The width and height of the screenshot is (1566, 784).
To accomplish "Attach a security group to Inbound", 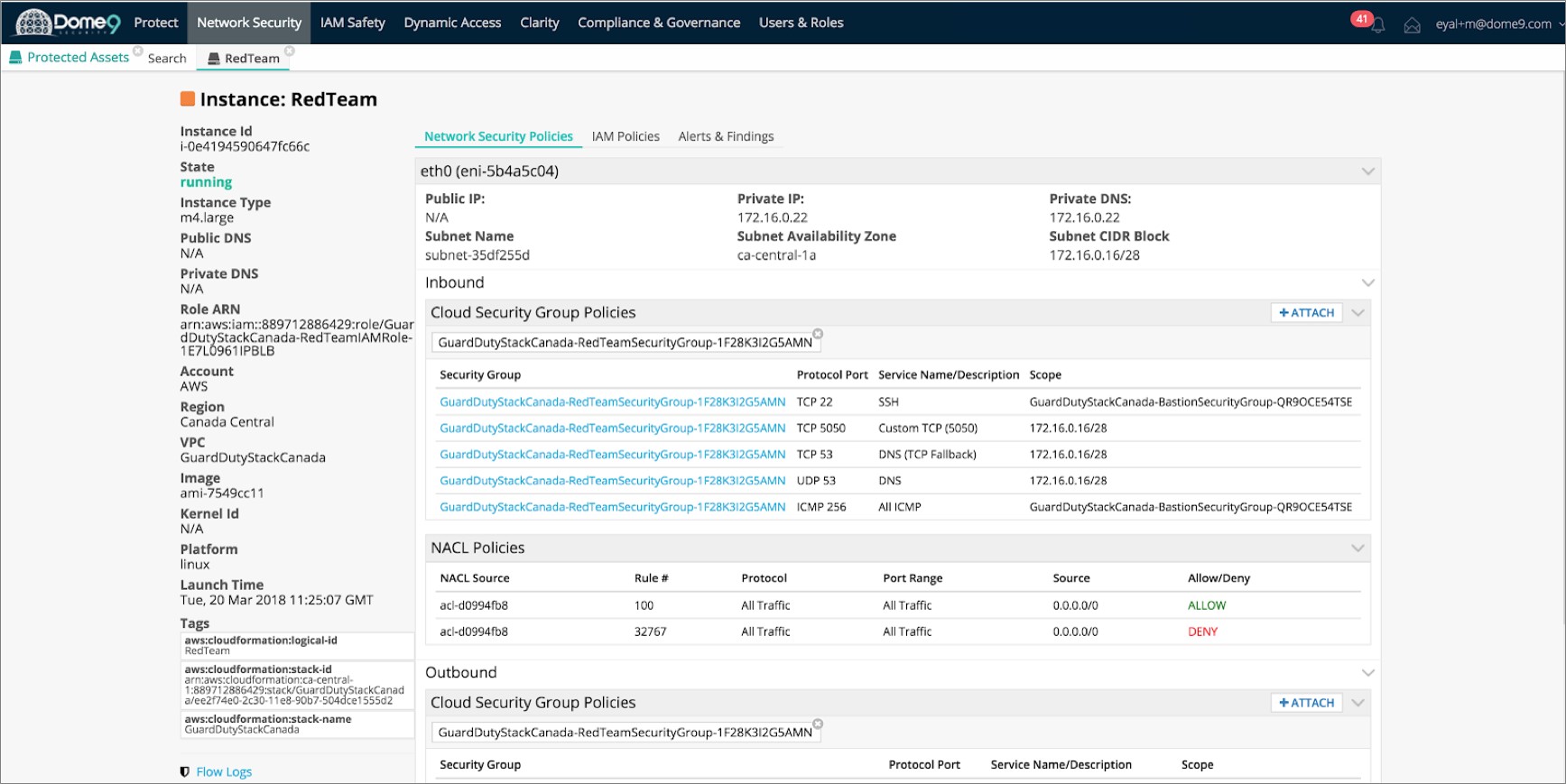I will tap(1306, 313).
